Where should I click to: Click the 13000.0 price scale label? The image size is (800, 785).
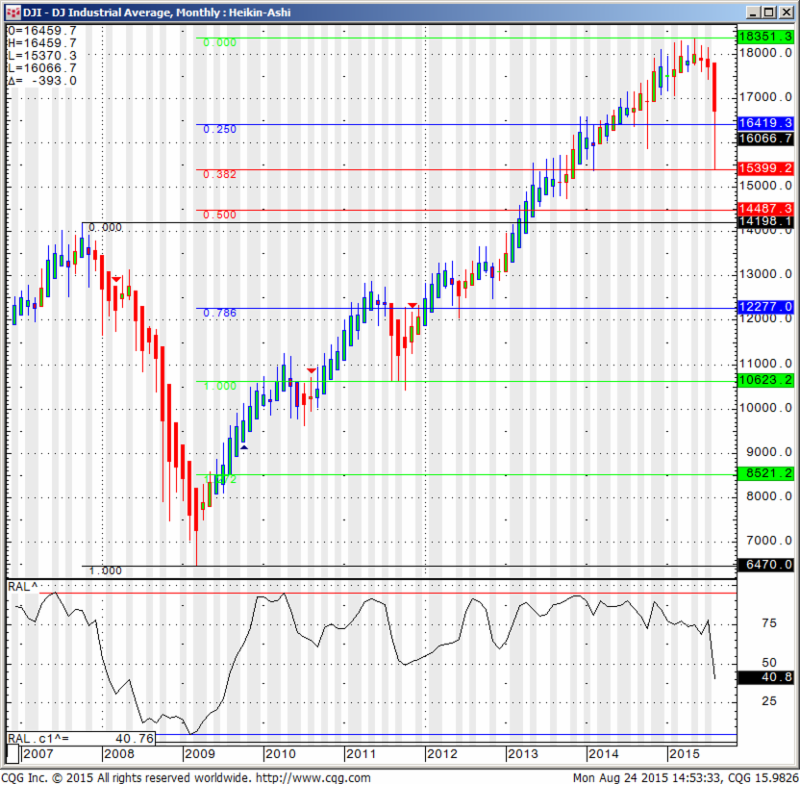click(766, 274)
